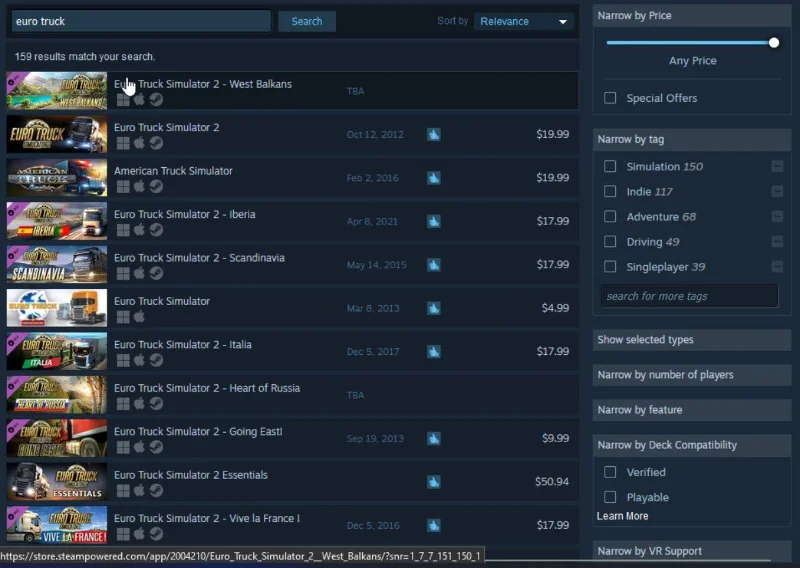Collapse the Narrow by Deck Compatibility section
800x568 pixels.
tap(692, 445)
